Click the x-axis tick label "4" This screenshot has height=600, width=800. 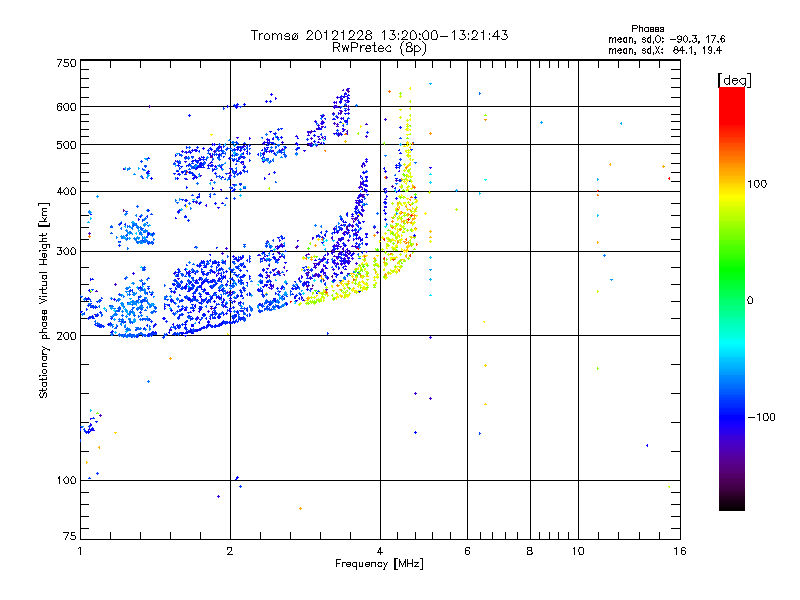click(380, 551)
